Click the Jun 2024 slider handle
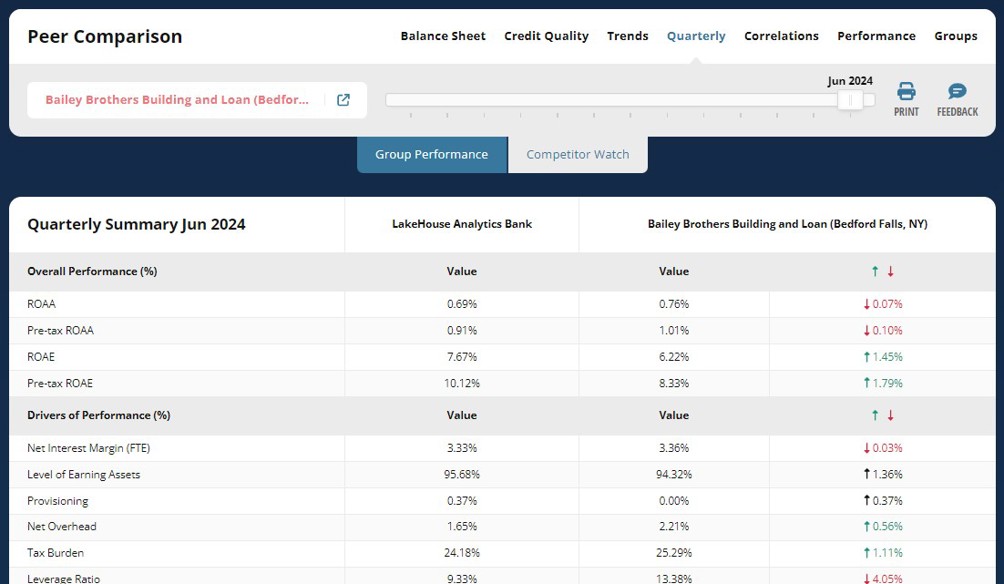The image size is (1004, 584). (850, 100)
